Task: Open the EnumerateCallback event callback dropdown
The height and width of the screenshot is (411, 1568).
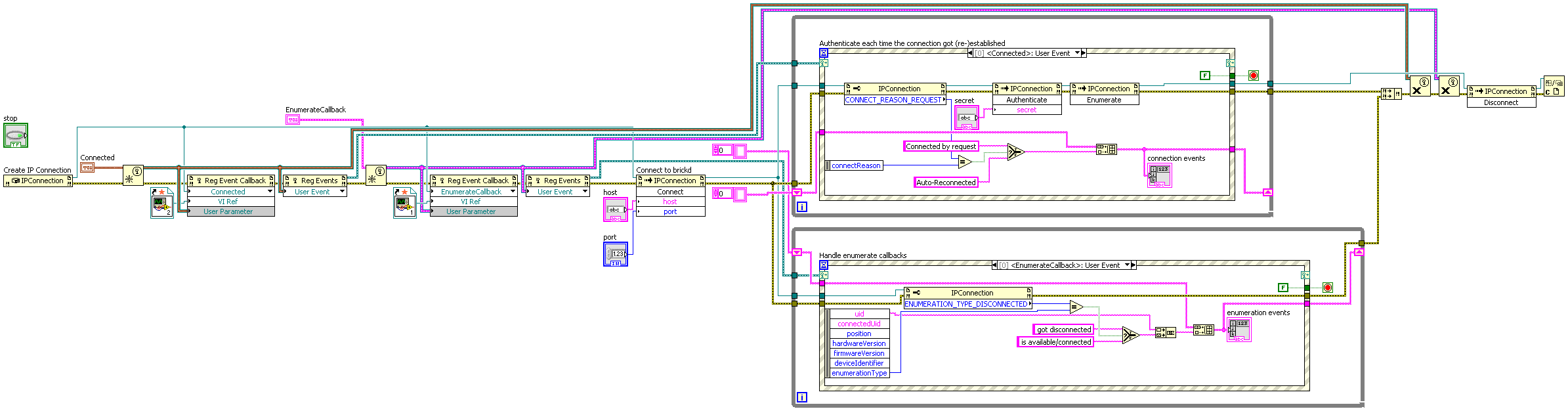Action: coord(513,192)
